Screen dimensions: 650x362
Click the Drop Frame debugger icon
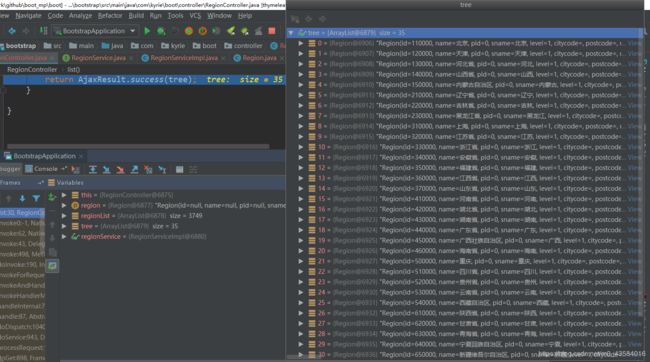coord(148,169)
